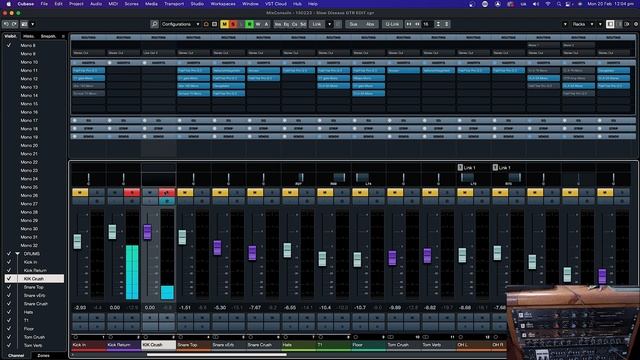Open the dropdown arrow next to history icon
Screen dimensions: 640x360
pos(33,24)
